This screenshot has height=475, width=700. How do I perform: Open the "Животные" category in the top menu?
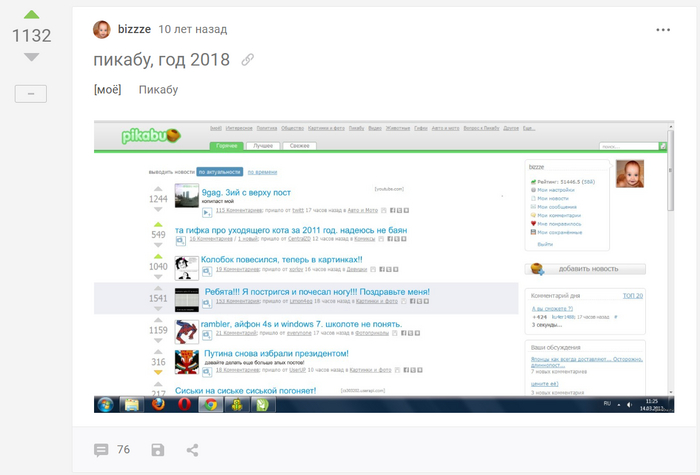pyautogui.click(x=398, y=128)
